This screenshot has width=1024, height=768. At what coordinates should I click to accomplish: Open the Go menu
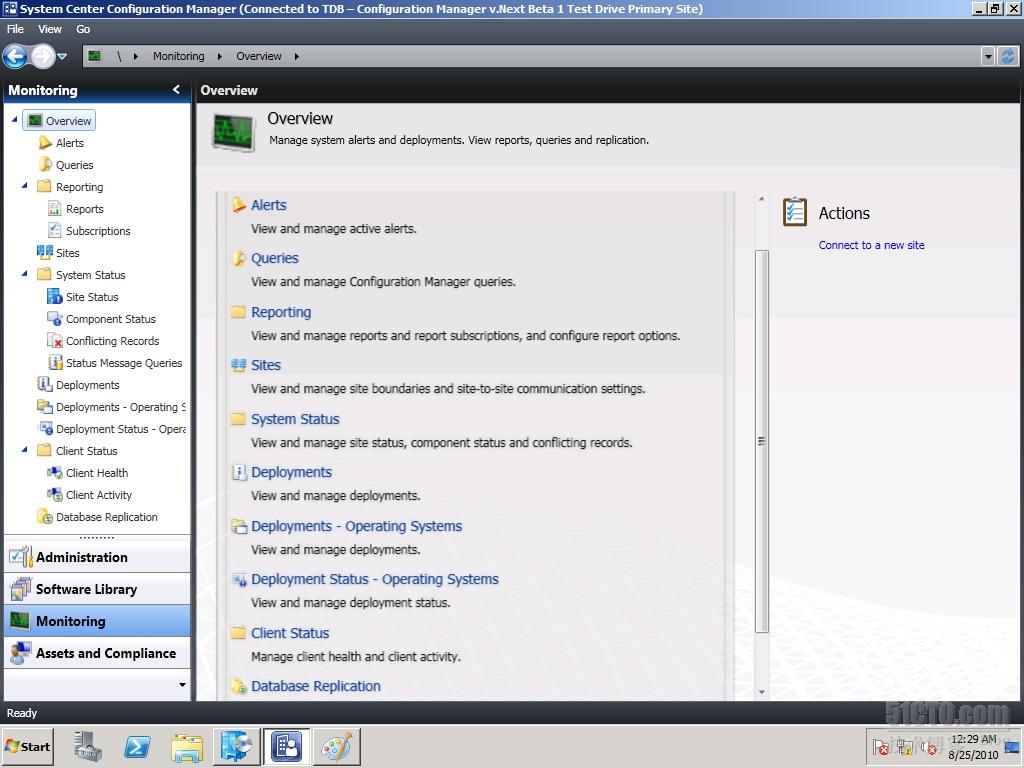(x=83, y=29)
